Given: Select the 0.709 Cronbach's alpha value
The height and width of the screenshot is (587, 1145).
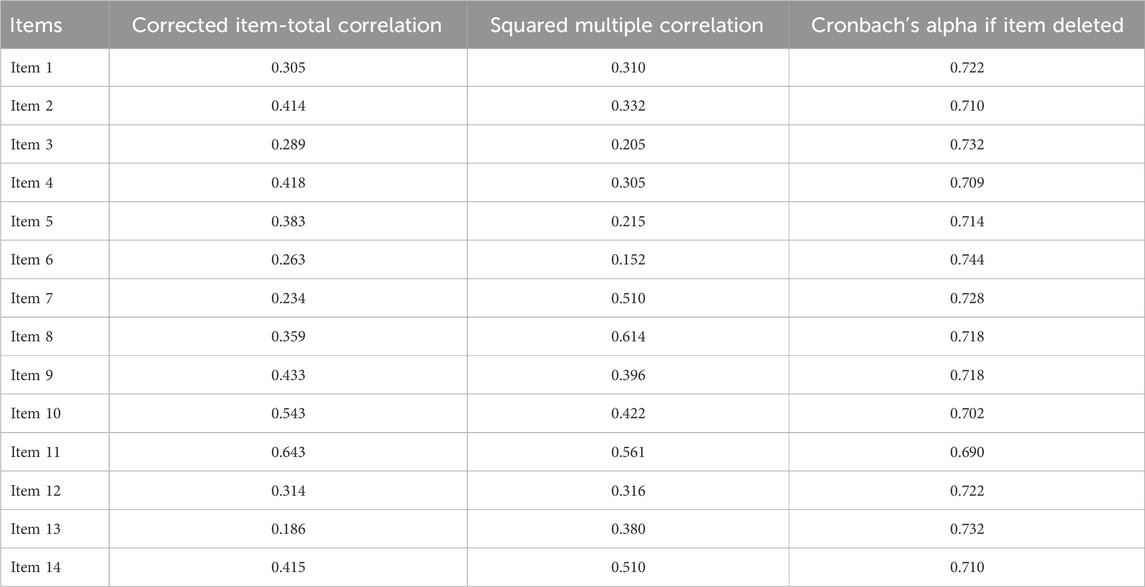Looking at the screenshot, I should tap(967, 183).
